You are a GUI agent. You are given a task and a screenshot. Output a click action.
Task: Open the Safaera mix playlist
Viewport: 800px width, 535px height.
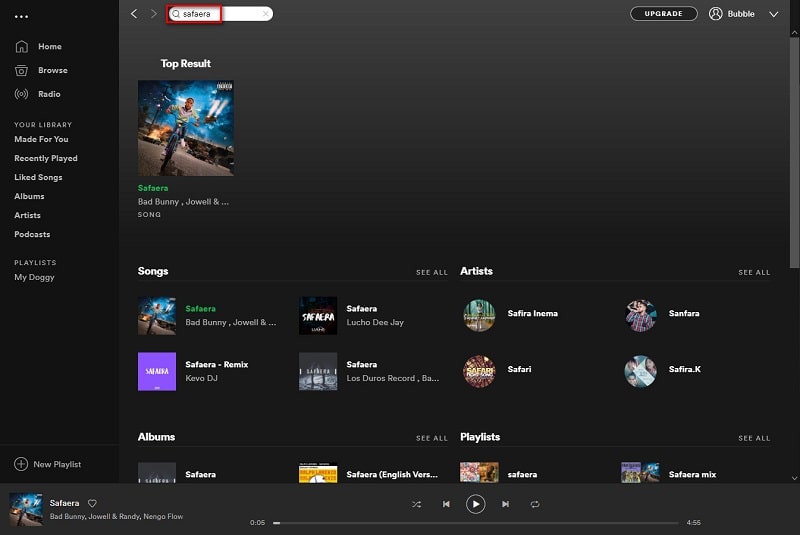[692, 474]
